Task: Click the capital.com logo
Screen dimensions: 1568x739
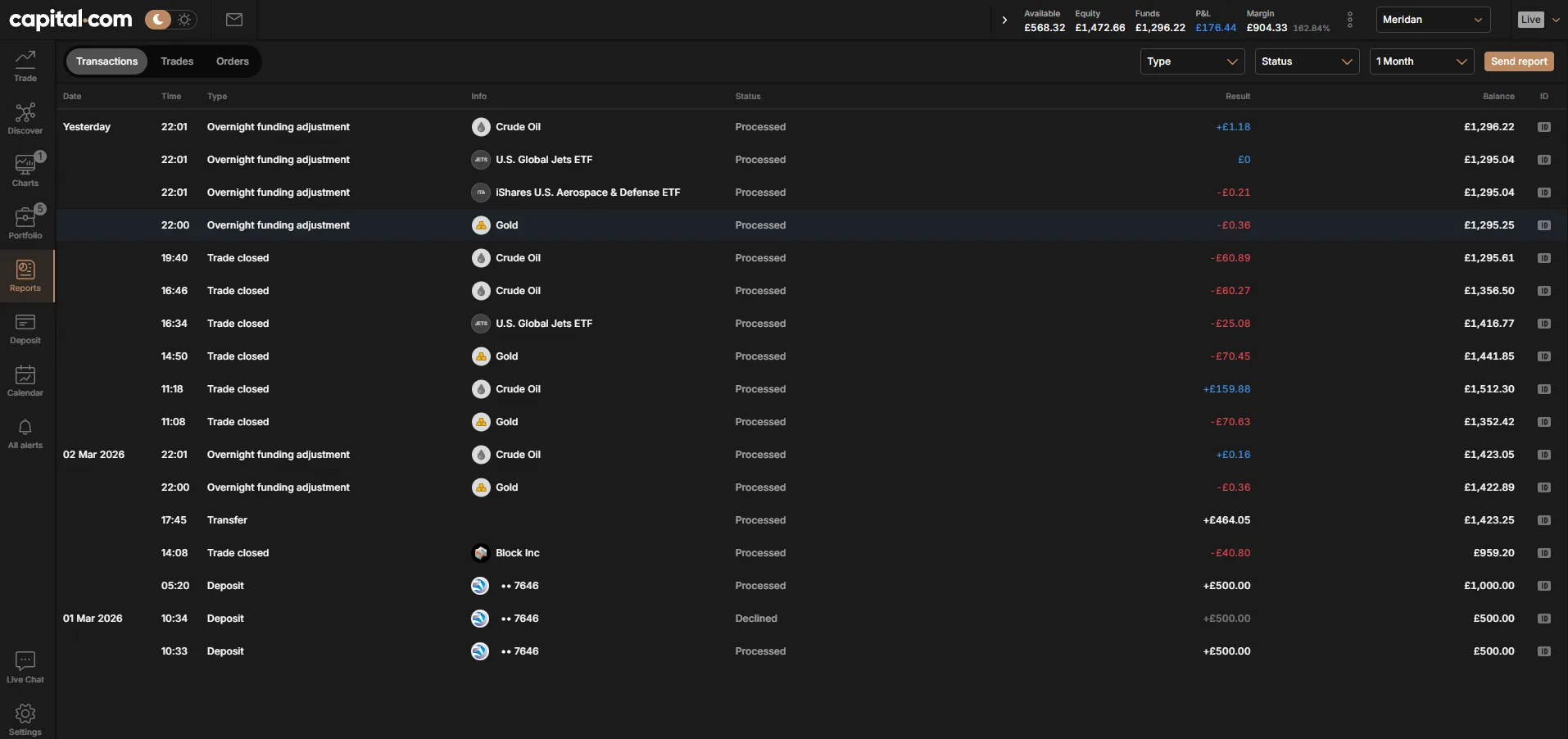Action: 70,20
